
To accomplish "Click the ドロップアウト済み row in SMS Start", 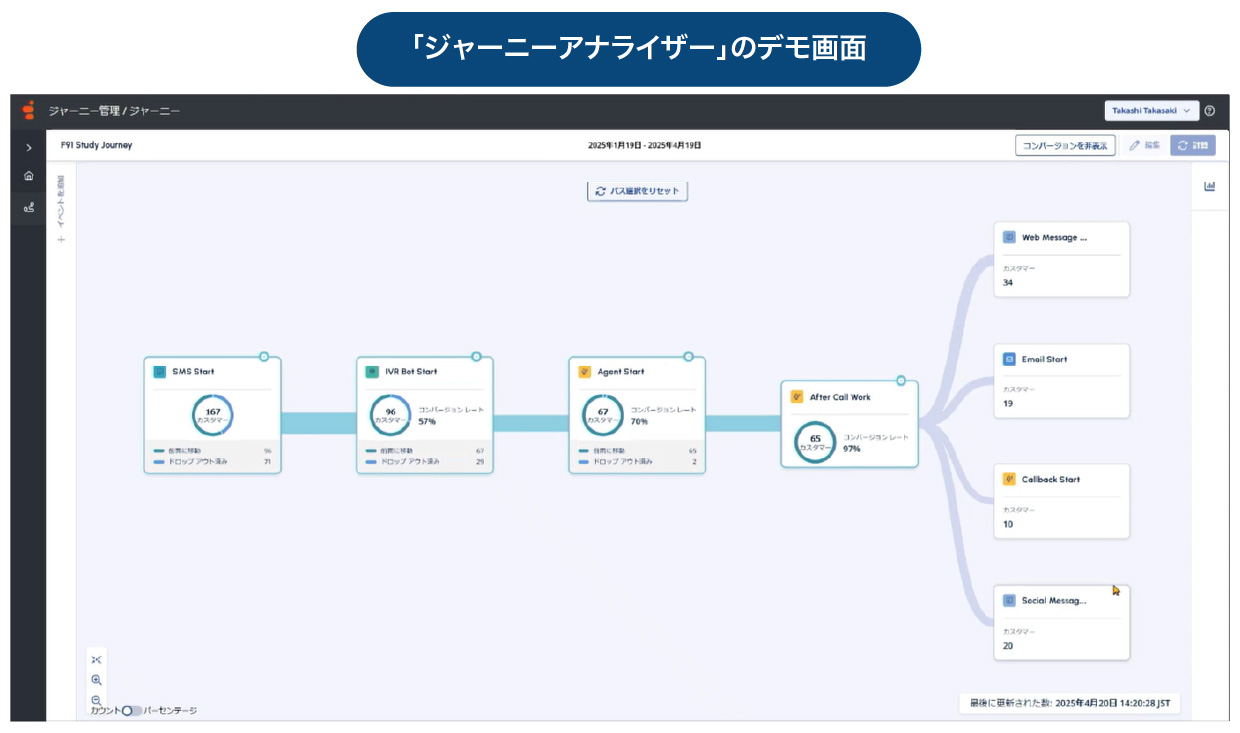I will tap(212, 462).
